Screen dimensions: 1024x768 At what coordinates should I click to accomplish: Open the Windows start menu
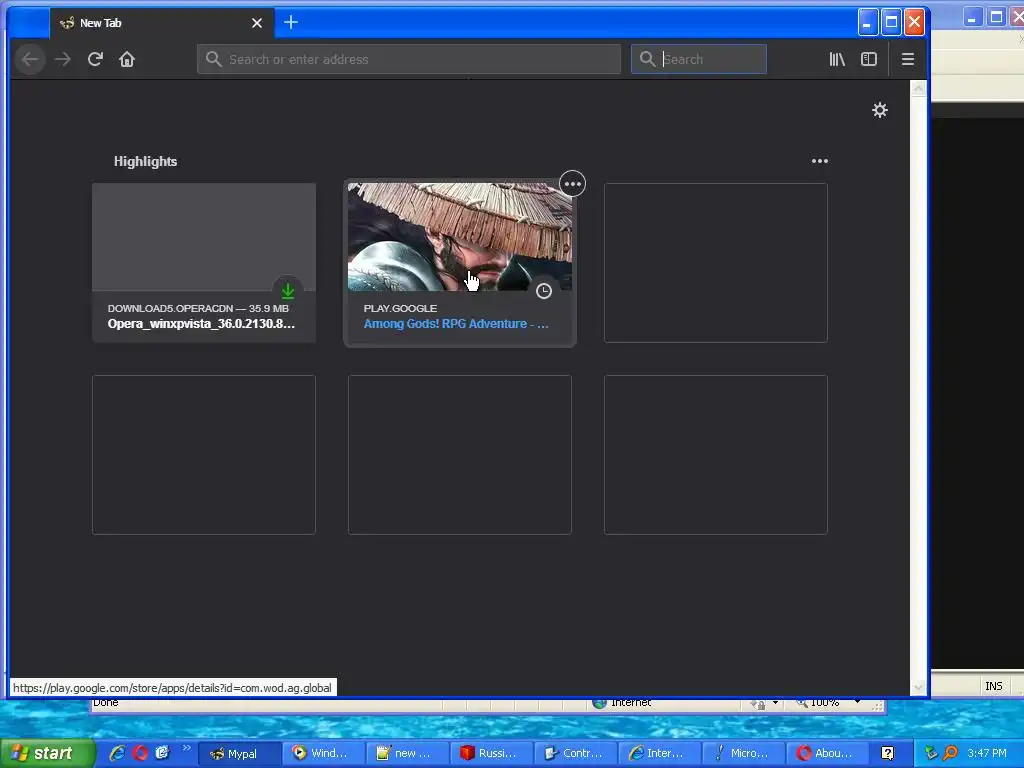(47, 753)
